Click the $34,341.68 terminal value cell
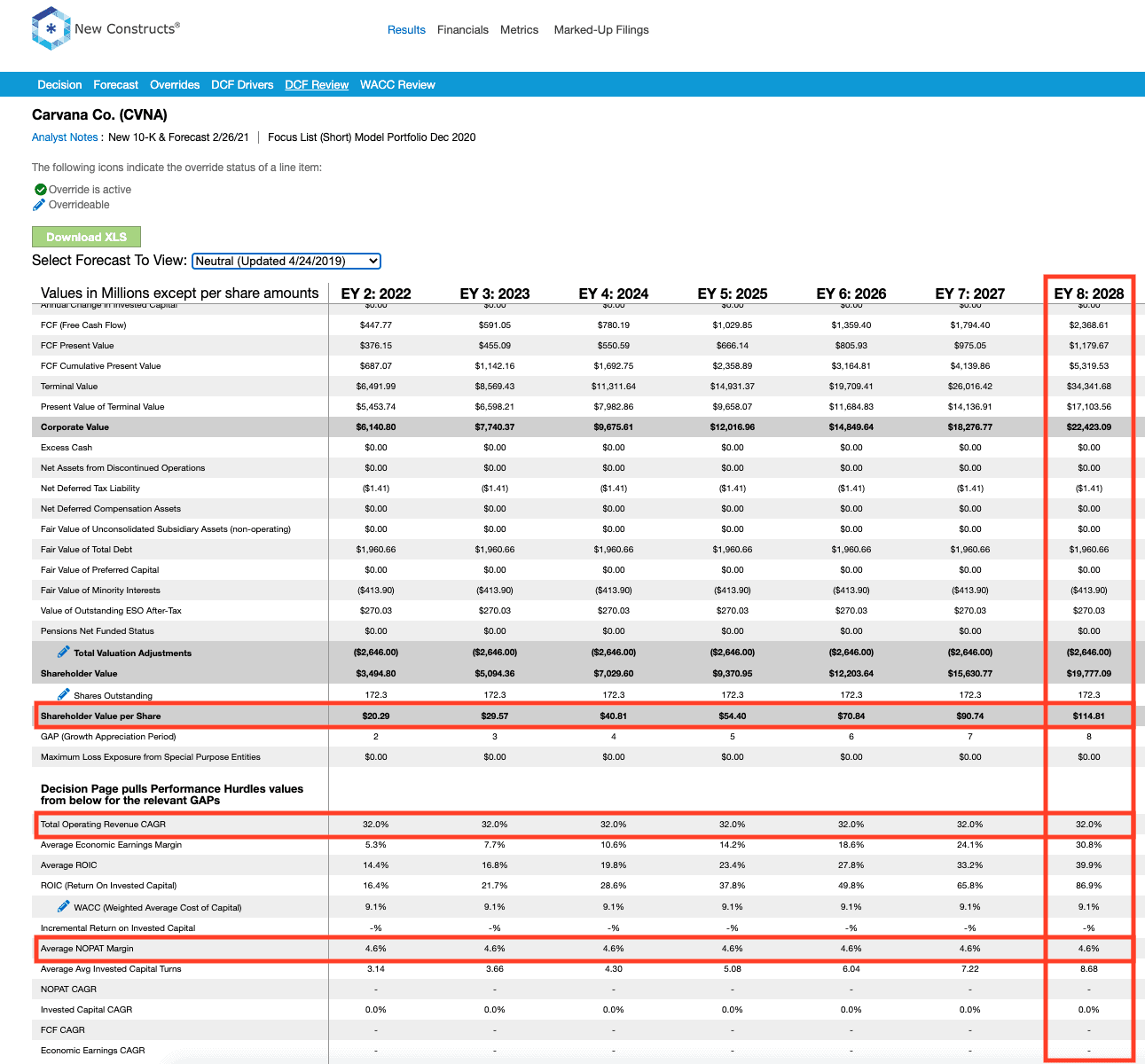 [x=1089, y=387]
